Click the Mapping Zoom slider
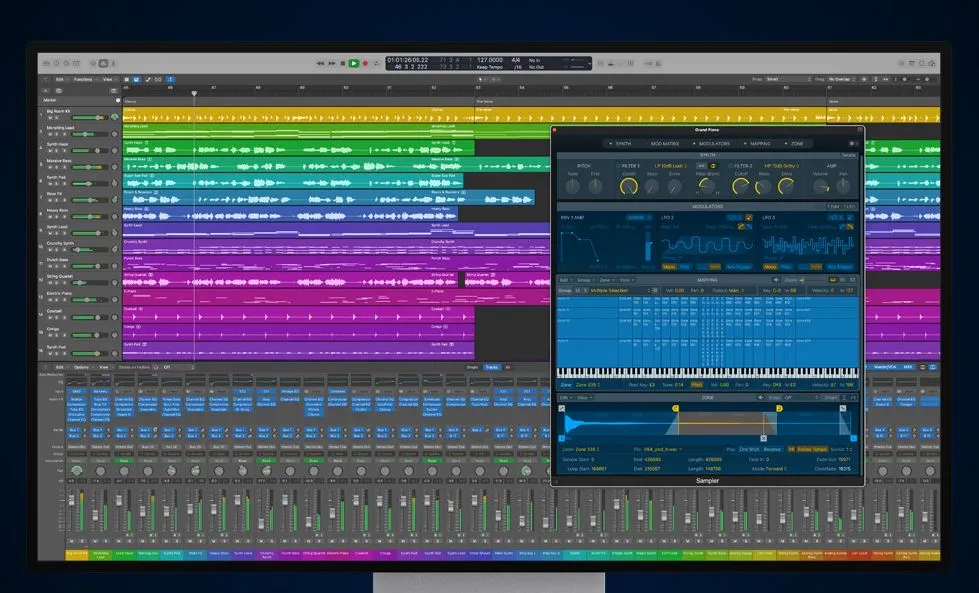The height and width of the screenshot is (593, 979). coord(814,280)
